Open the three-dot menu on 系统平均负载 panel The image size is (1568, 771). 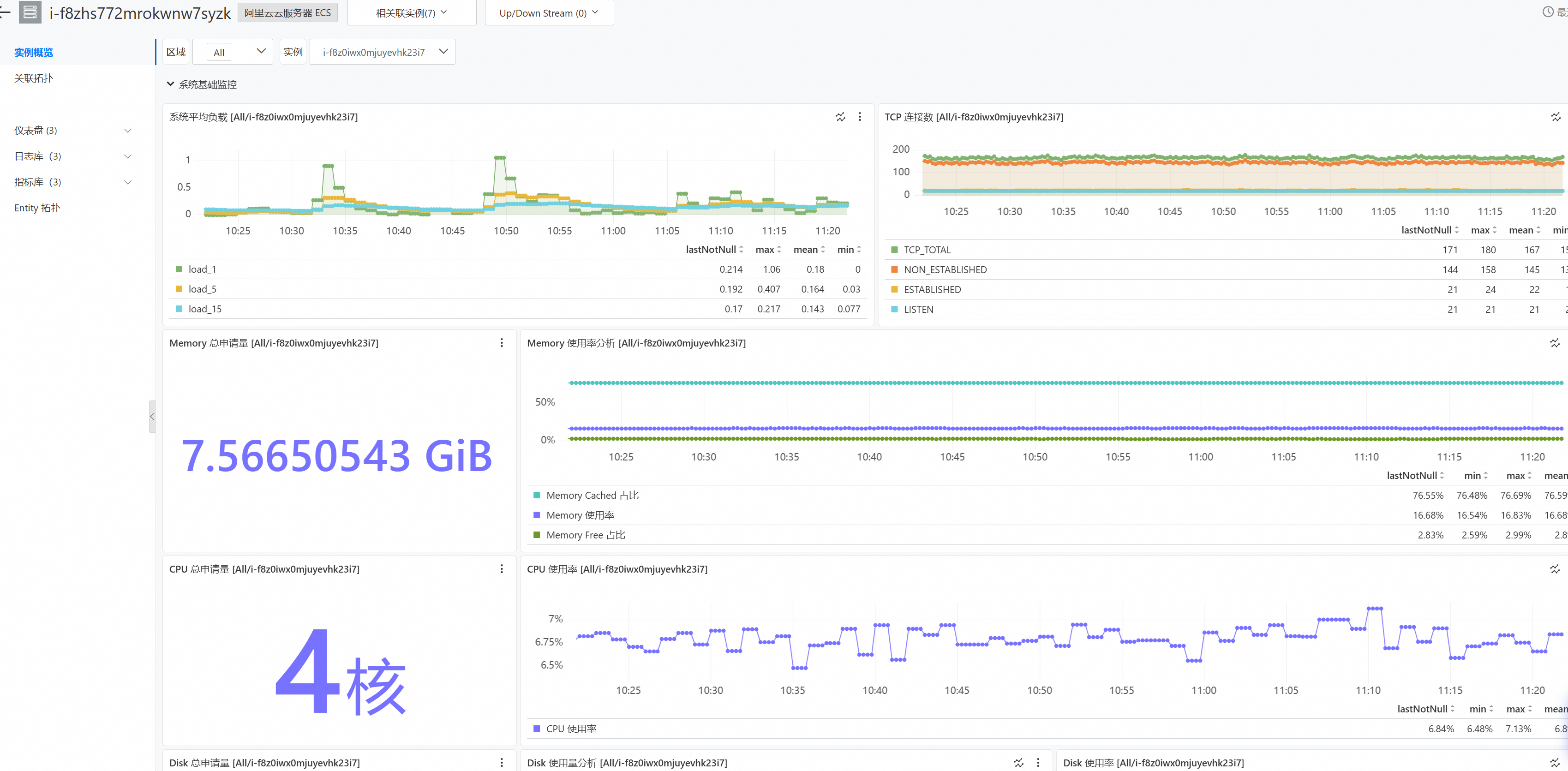click(860, 116)
